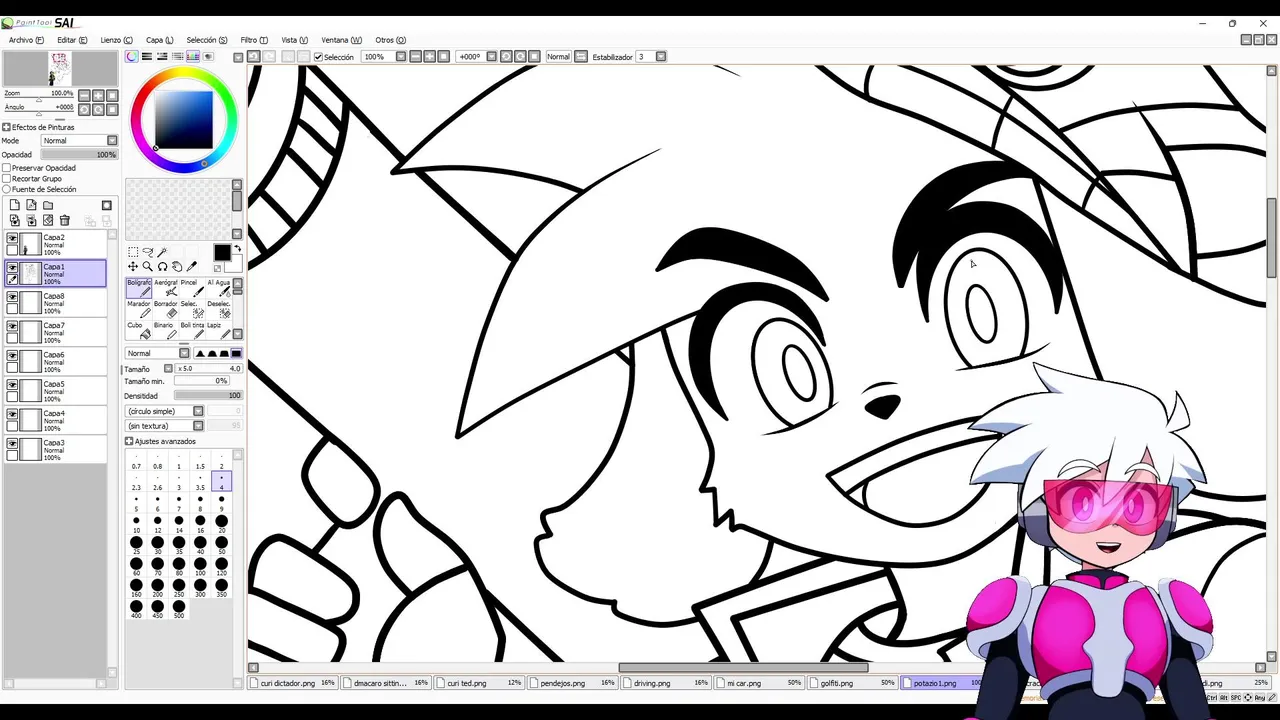Swap foreground and background colors
Image resolution: width=1280 pixels, height=720 pixels.
[x=237, y=249]
